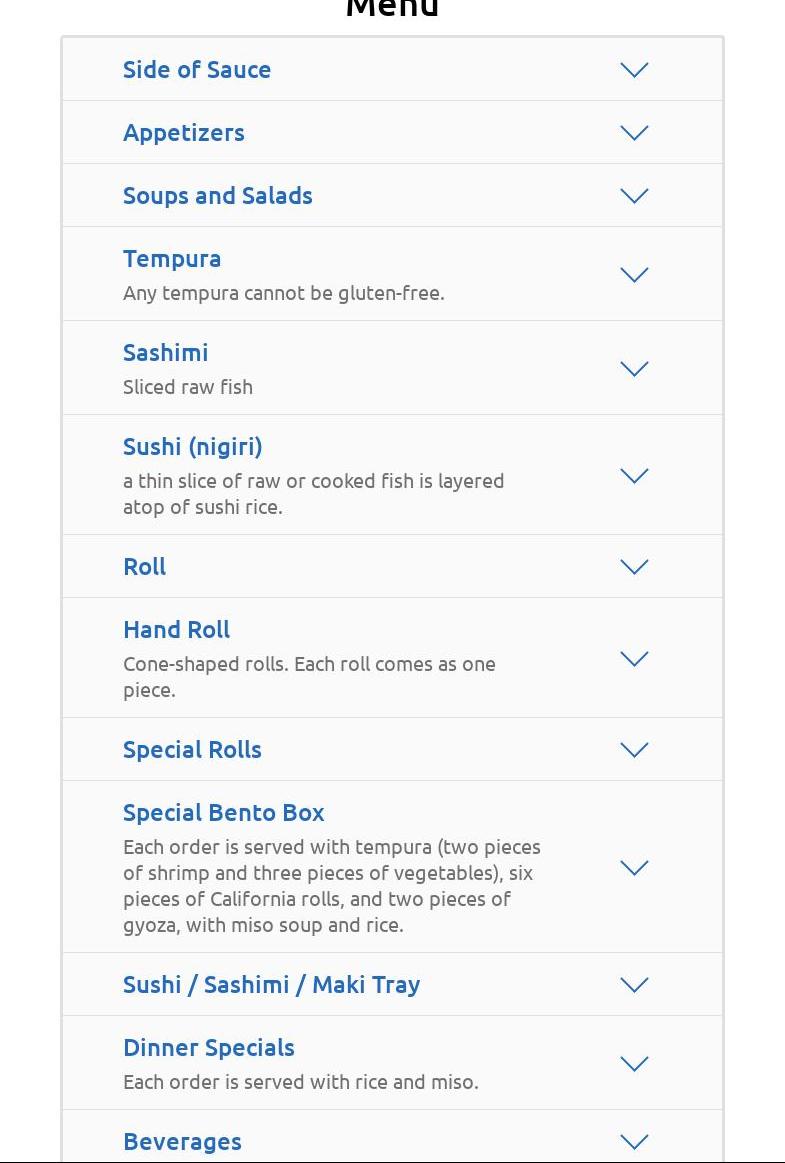The width and height of the screenshot is (785, 1163).
Task: Open the Sashimi category title
Action: (x=166, y=353)
